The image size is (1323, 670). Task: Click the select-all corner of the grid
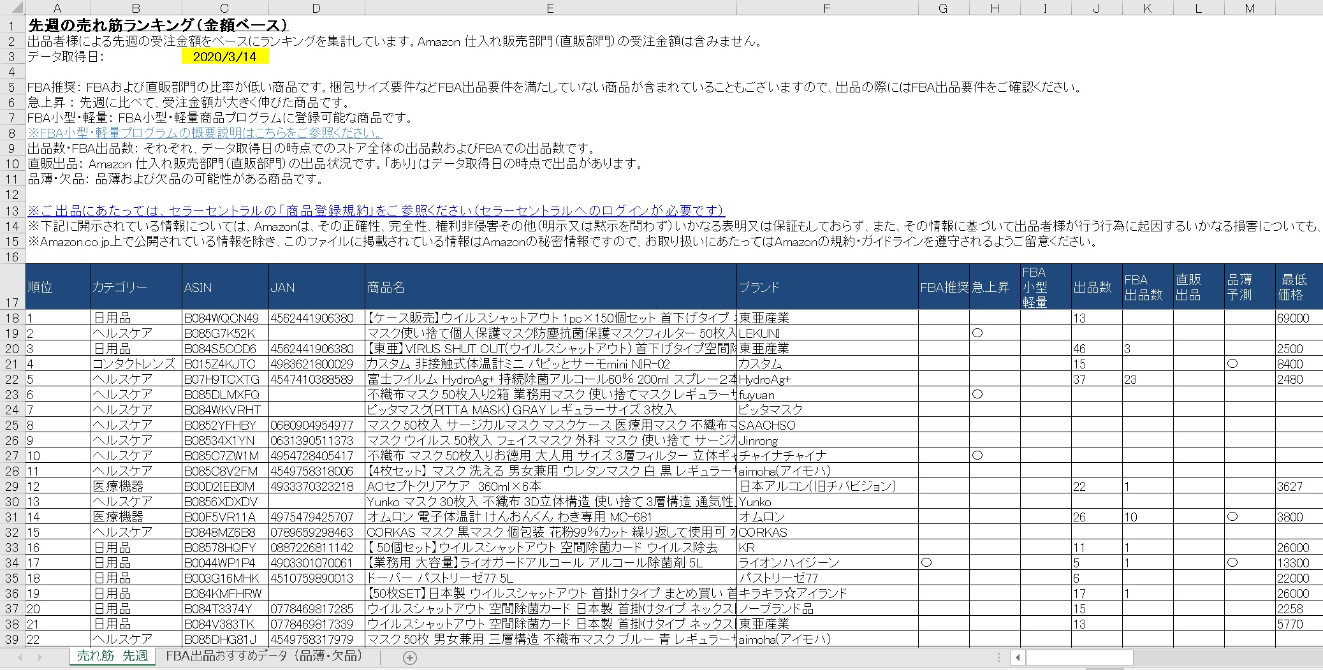click(x=13, y=8)
